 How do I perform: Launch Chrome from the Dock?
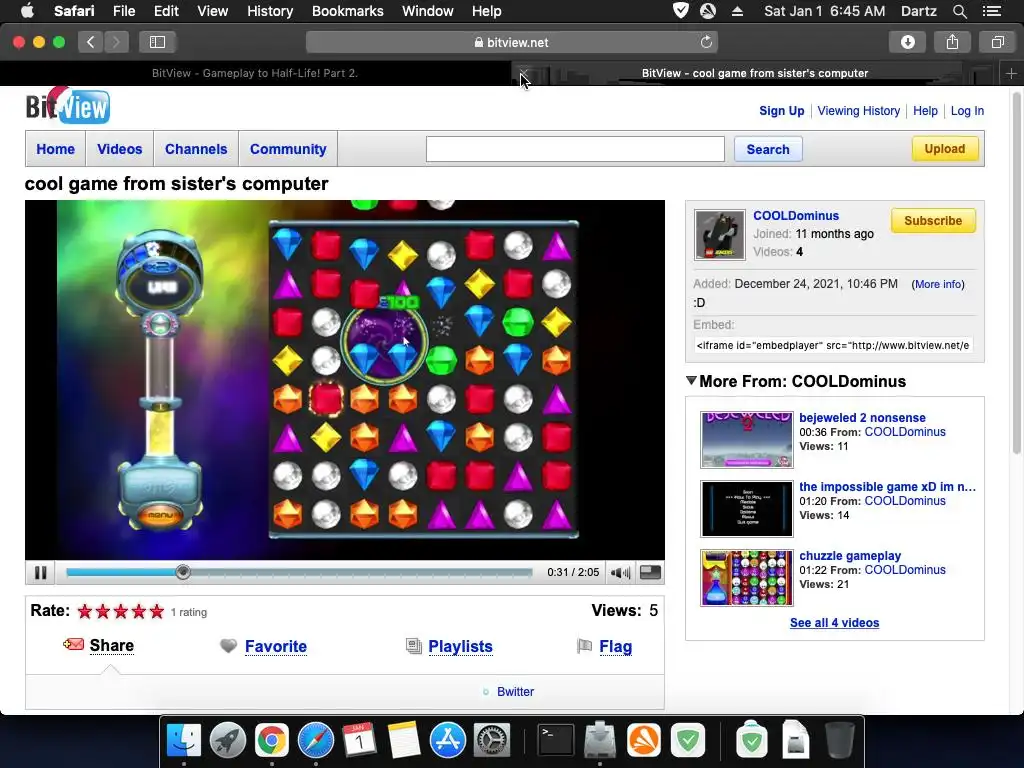(x=272, y=741)
